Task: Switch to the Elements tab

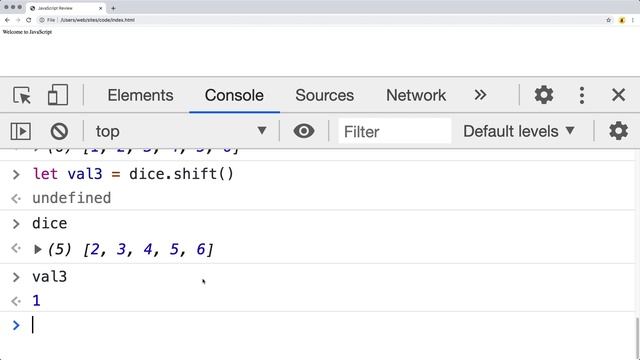Action: pos(140,95)
